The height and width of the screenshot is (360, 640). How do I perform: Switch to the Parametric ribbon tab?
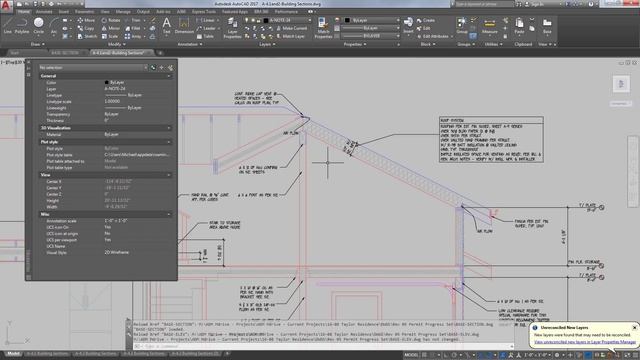click(x=84, y=12)
